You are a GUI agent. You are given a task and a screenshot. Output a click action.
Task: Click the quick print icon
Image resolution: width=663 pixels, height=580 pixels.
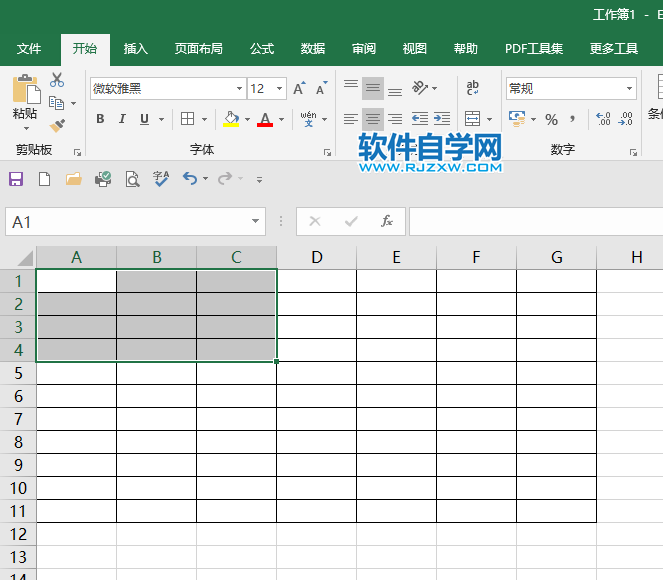[103, 179]
